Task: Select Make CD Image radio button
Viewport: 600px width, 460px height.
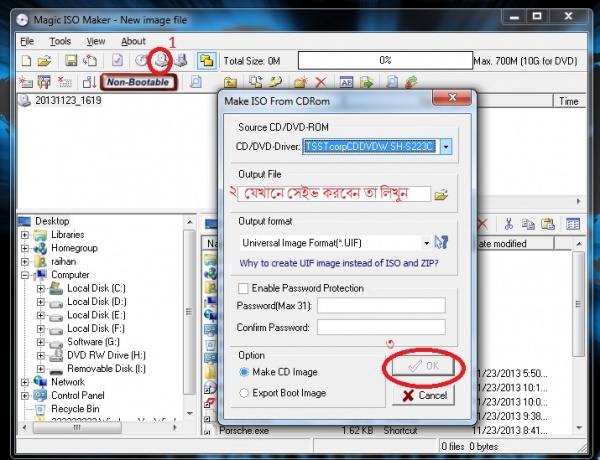Action: (x=244, y=372)
